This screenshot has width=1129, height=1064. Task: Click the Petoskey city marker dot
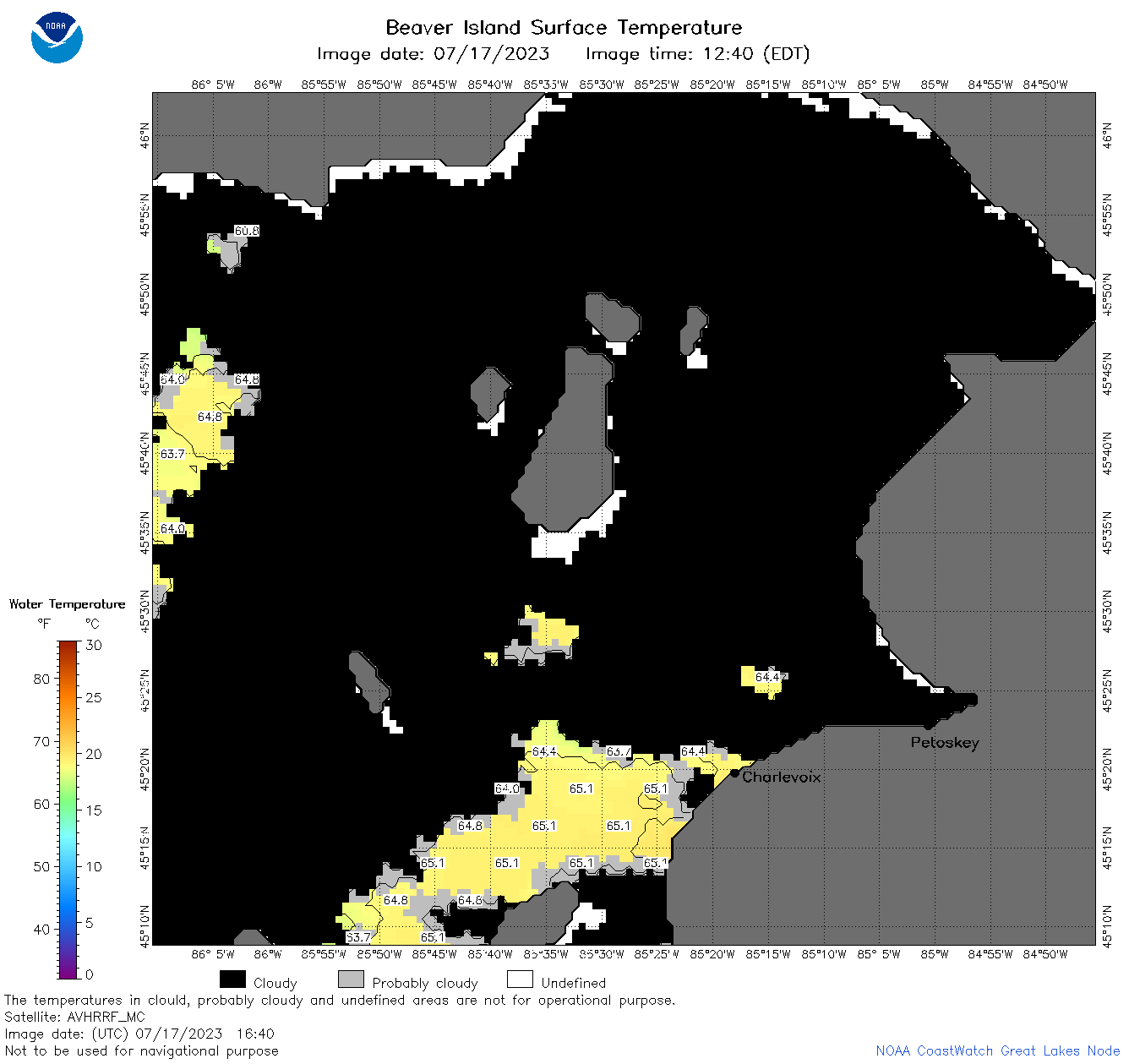click(x=928, y=725)
